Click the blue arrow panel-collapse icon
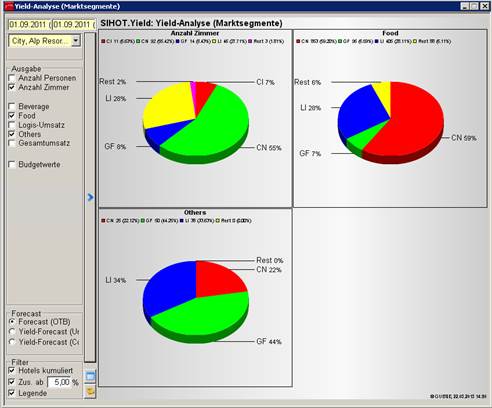The width and height of the screenshot is (492, 408). pyautogui.click(x=90, y=197)
